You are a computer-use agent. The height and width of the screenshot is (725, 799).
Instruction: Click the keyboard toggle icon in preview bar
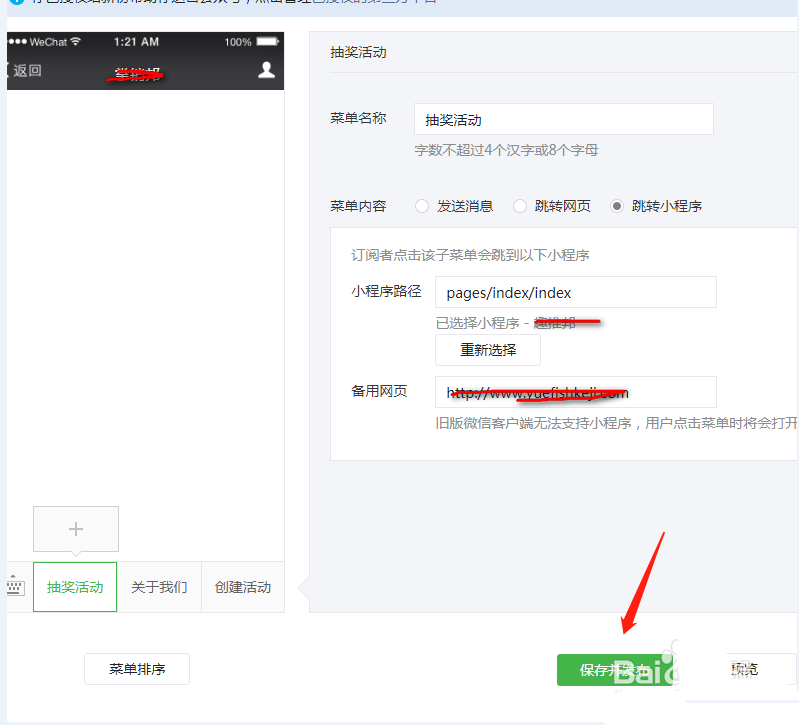[x=15, y=586]
